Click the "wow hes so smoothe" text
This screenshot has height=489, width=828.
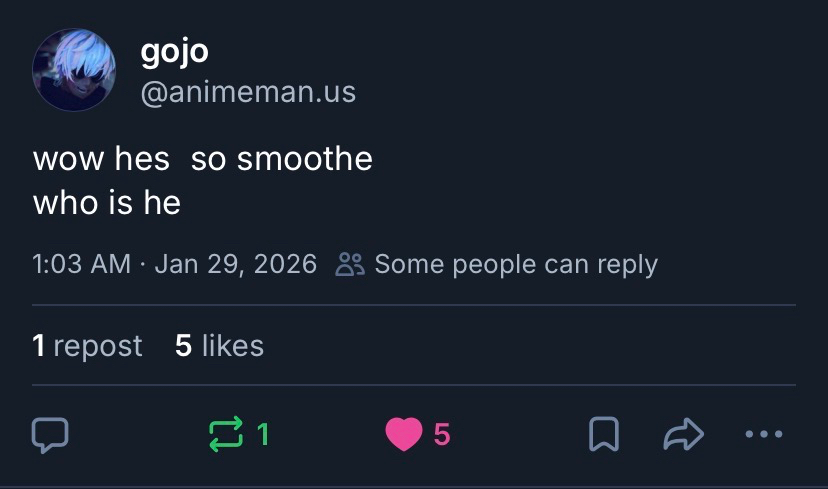pos(202,159)
